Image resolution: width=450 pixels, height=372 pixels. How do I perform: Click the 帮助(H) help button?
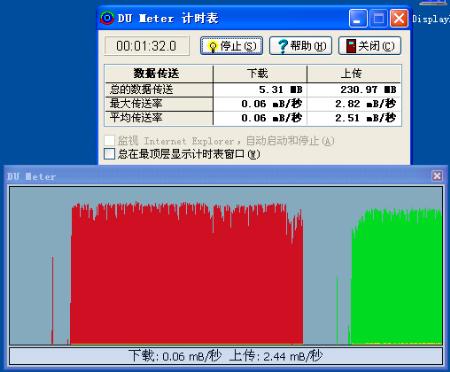300,46
